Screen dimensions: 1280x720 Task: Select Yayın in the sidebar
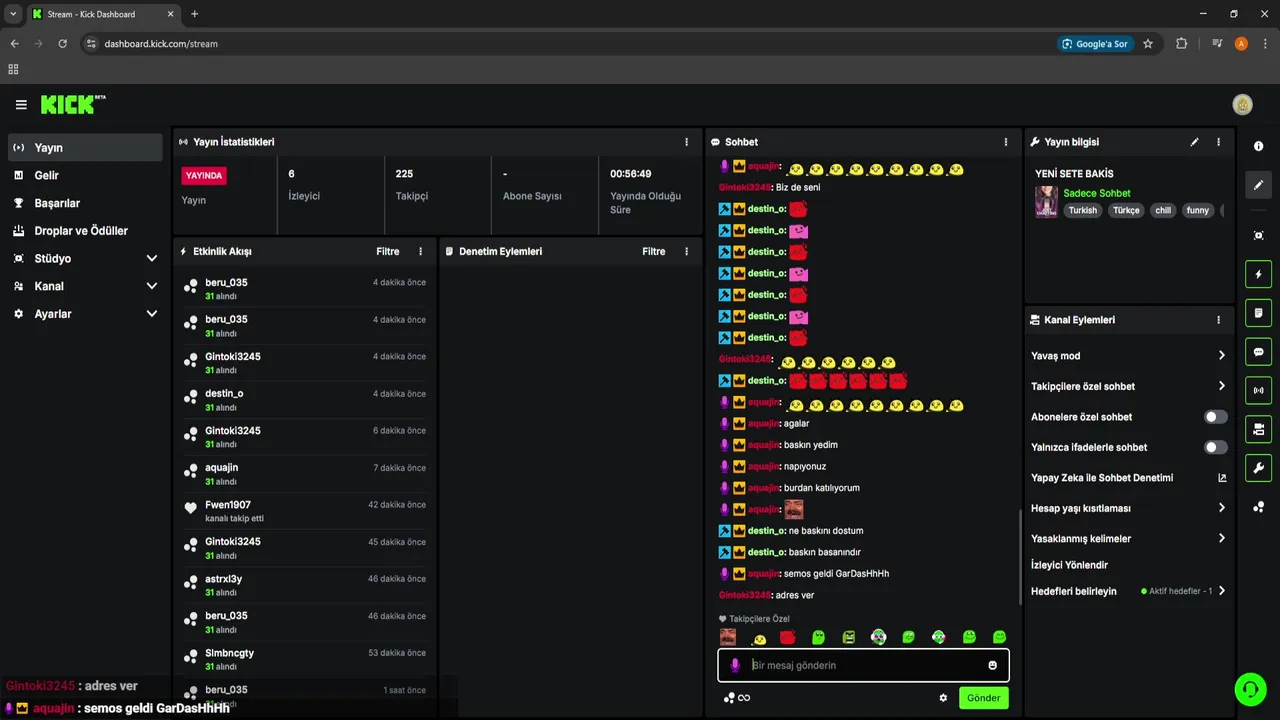[85, 147]
